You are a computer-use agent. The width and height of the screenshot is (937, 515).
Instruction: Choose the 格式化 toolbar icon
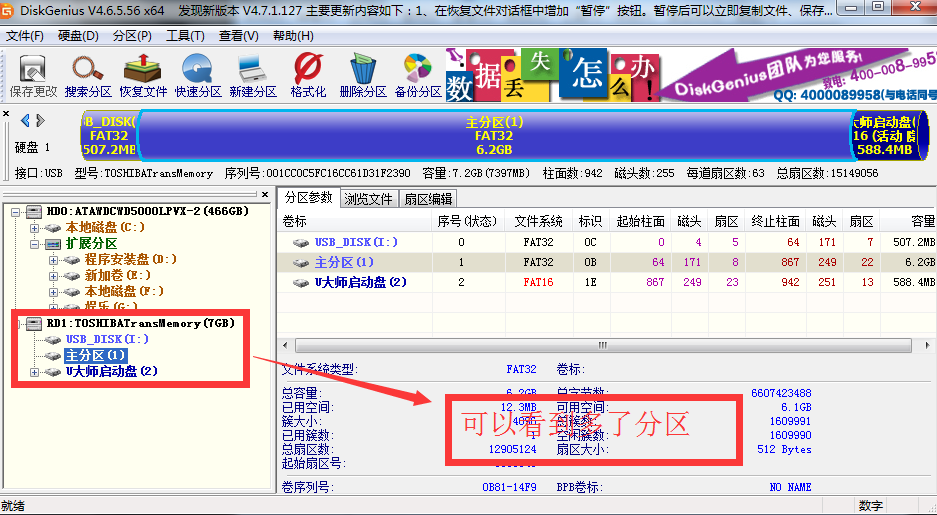click(308, 75)
